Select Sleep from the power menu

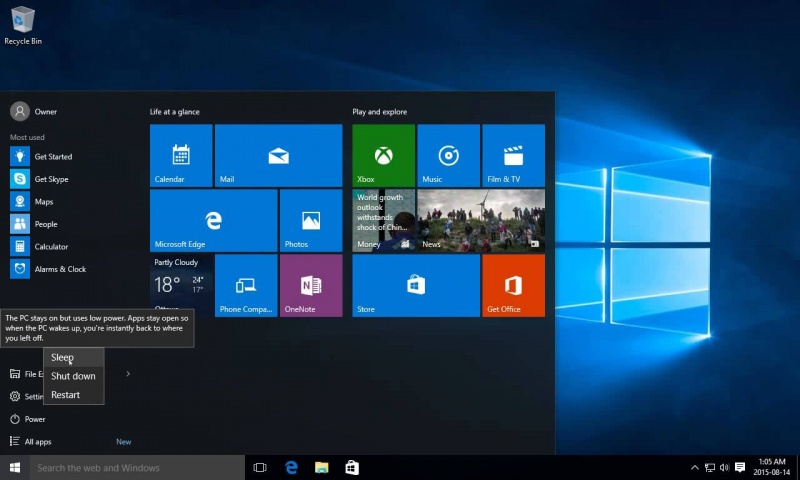[74, 358]
